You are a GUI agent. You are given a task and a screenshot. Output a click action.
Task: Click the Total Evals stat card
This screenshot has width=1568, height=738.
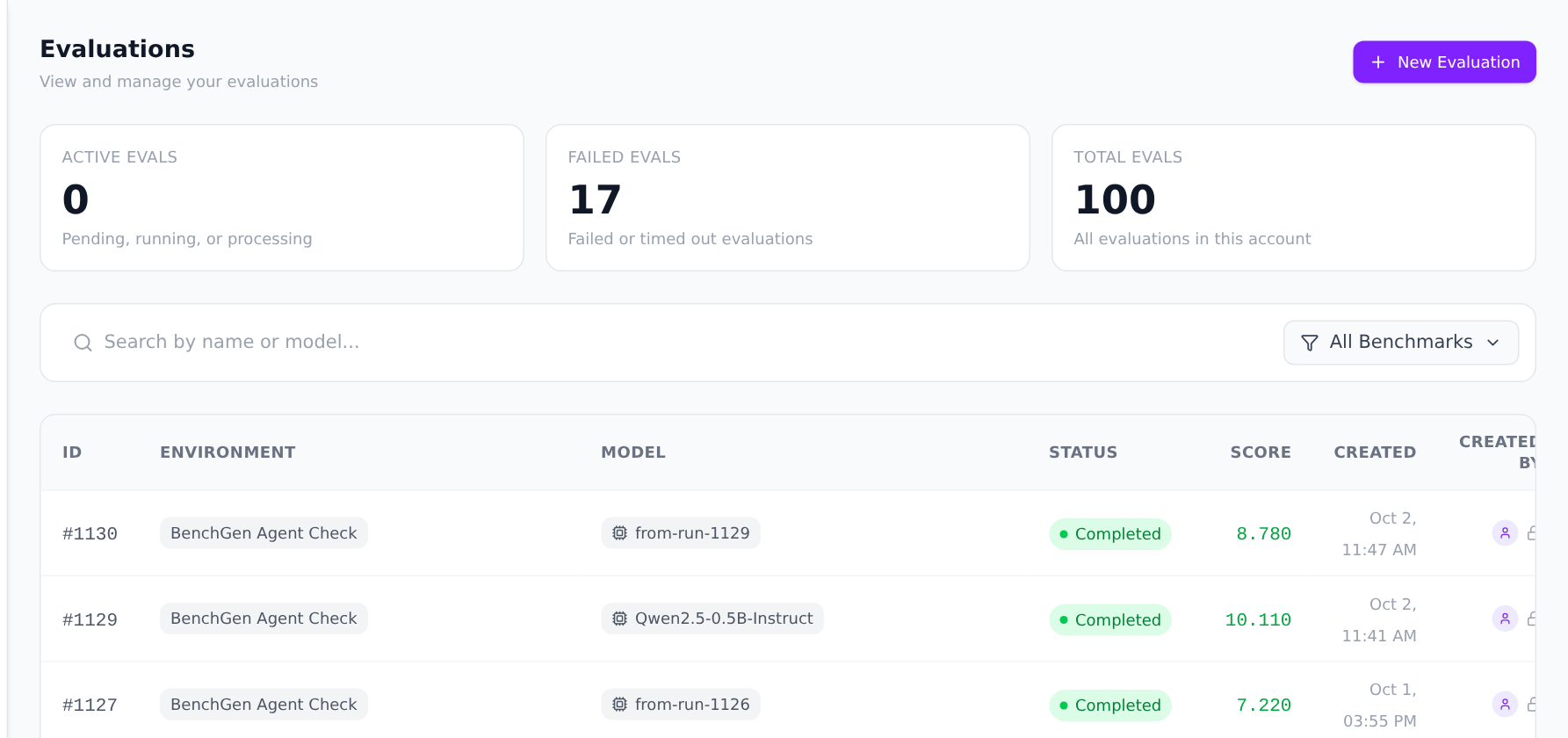pos(1294,198)
